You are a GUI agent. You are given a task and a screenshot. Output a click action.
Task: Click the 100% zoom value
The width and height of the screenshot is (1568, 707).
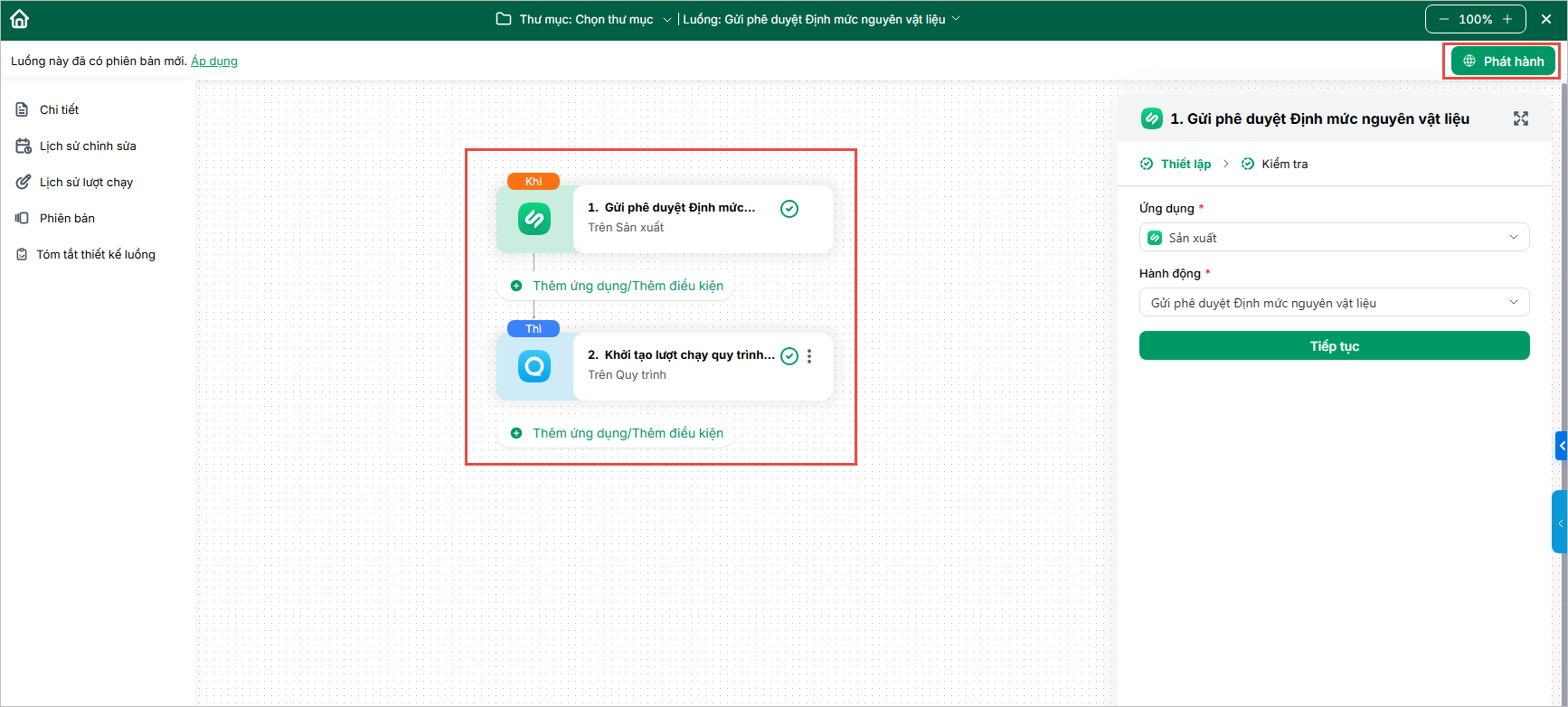click(1476, 19)
